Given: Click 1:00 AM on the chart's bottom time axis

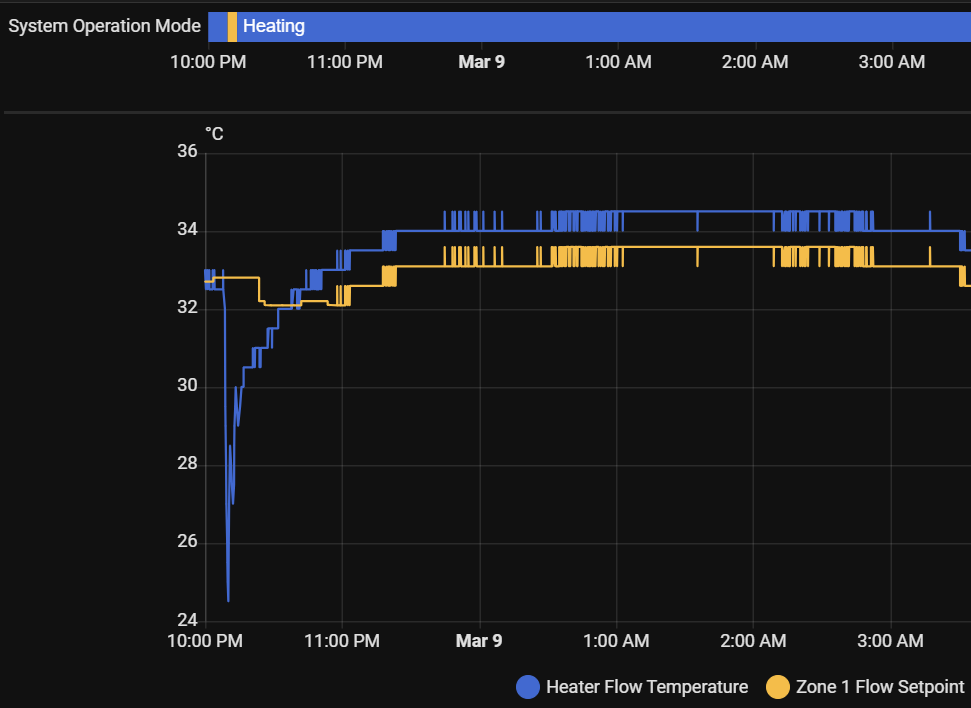Looking at the screenshot, I should point(618,641).
